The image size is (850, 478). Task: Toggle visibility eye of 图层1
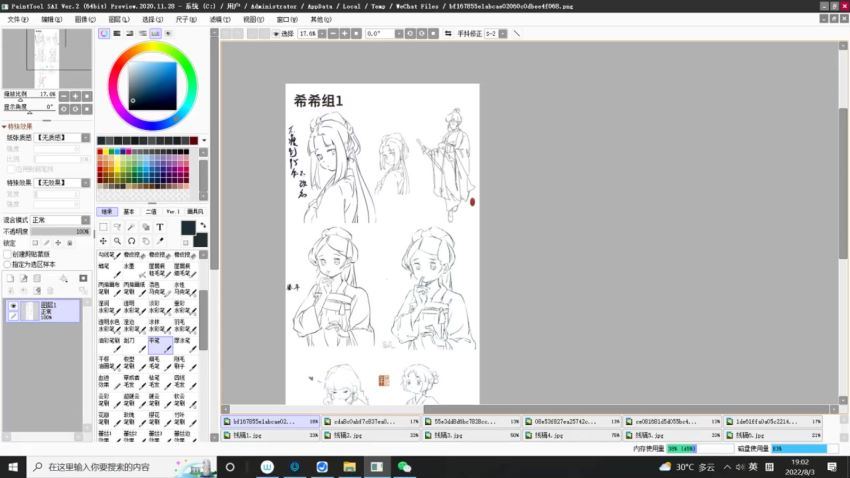click(13, 306)
